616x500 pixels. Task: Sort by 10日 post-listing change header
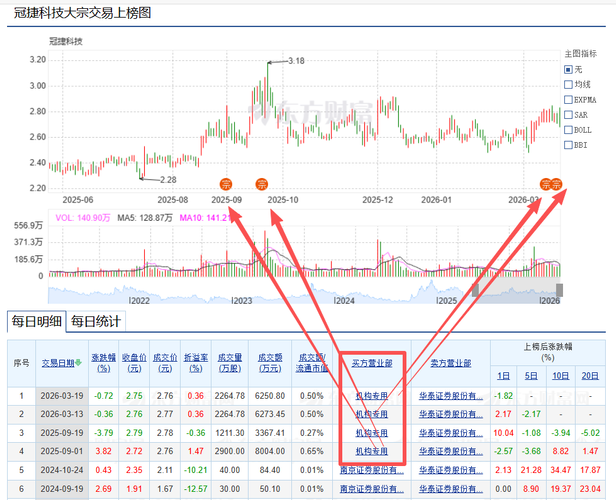[561, 376]
